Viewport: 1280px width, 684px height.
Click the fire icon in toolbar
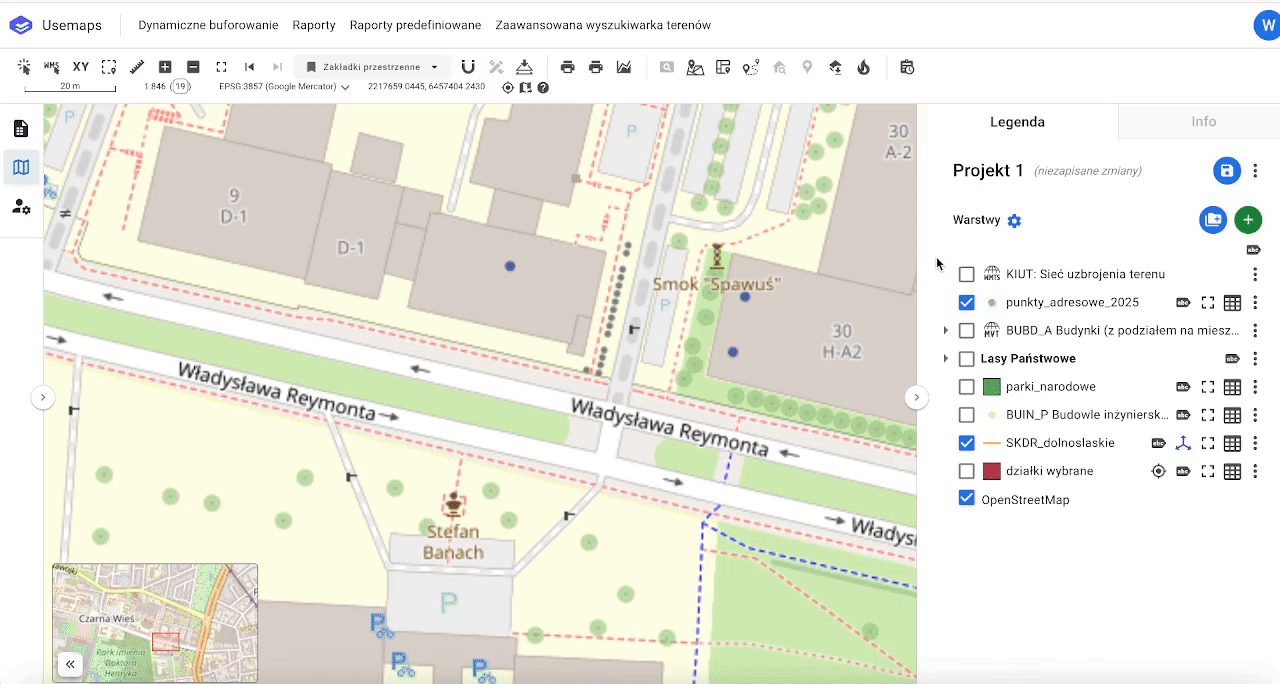click(x=864, y=67)
